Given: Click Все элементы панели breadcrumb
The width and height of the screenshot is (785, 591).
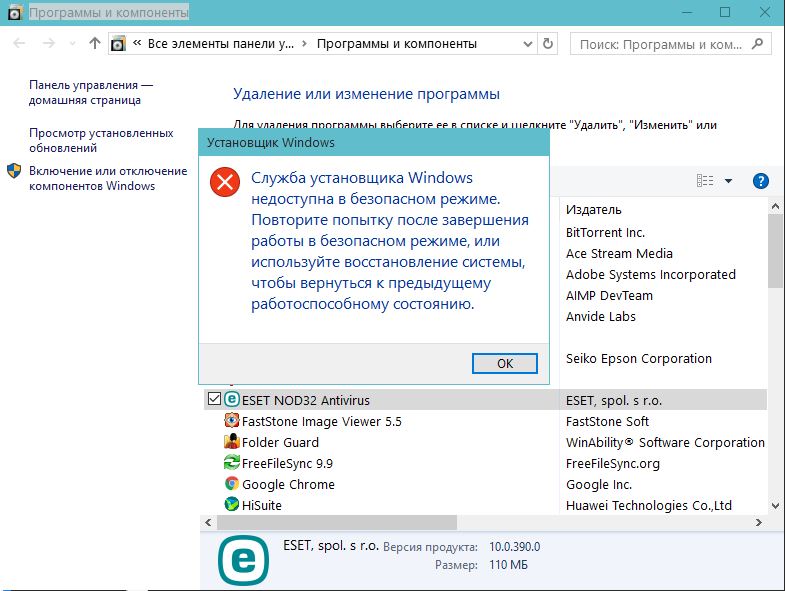Looking at the screenshot, I should pyautogui.click(x=221, y=44).
